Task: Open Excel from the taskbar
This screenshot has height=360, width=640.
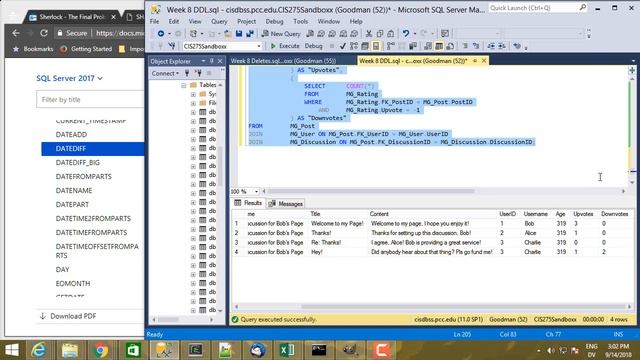Action: (x=287, y=350)
